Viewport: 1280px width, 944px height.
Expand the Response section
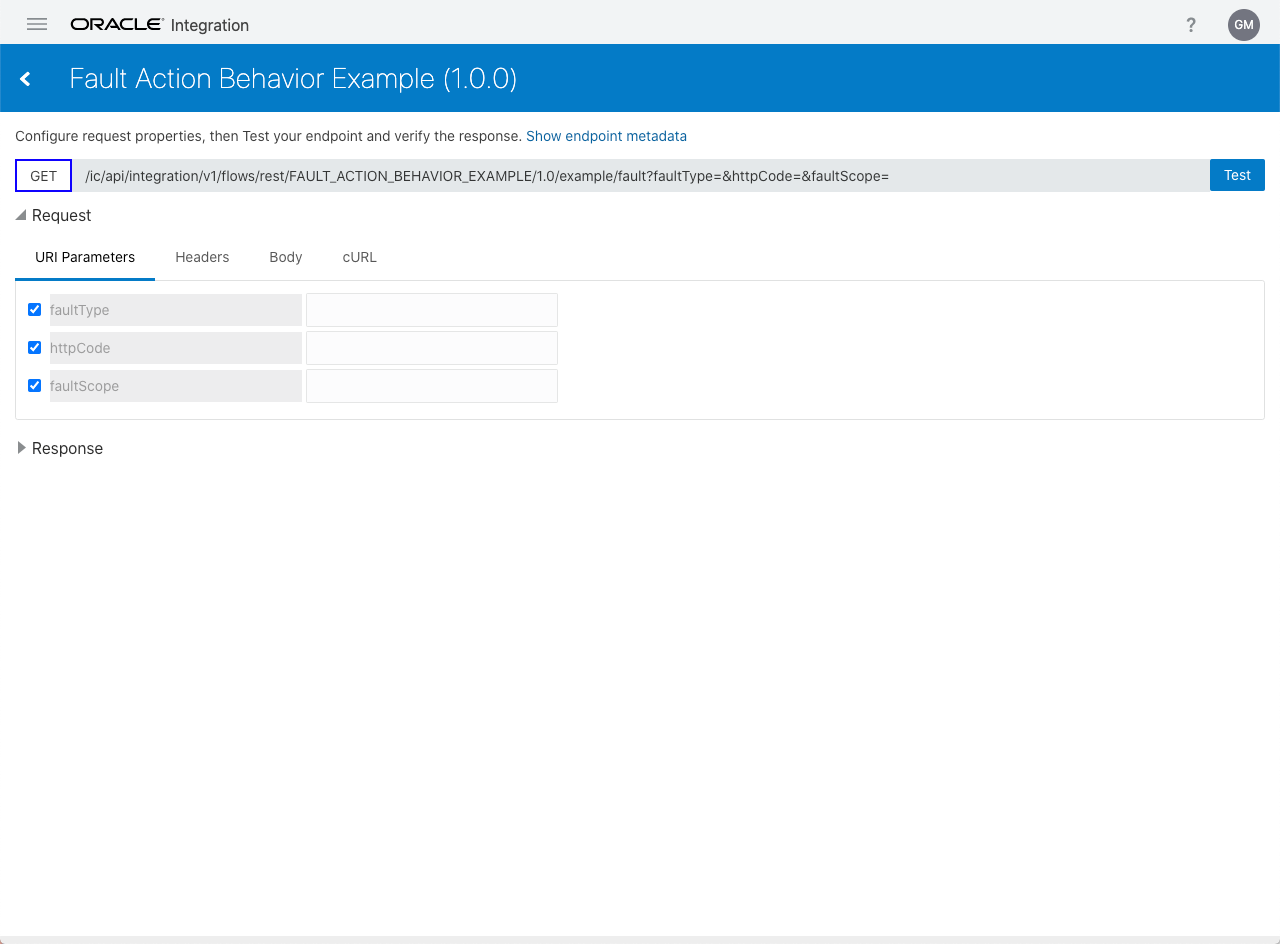22,448
